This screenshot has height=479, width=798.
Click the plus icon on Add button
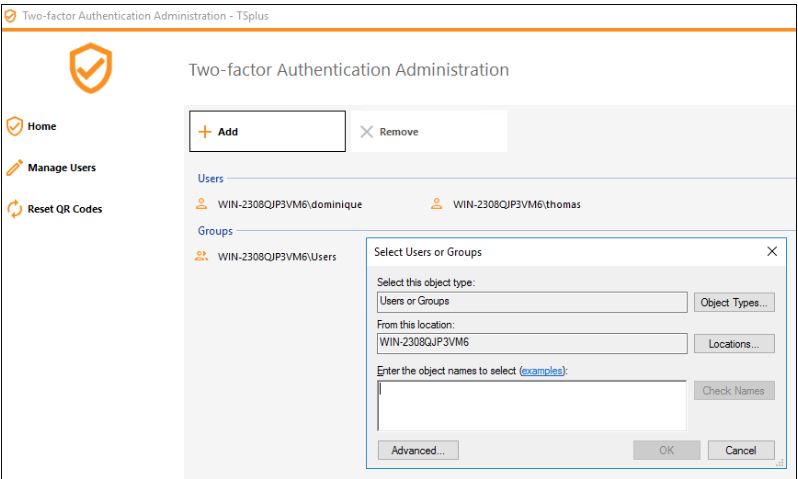(205, 132)
